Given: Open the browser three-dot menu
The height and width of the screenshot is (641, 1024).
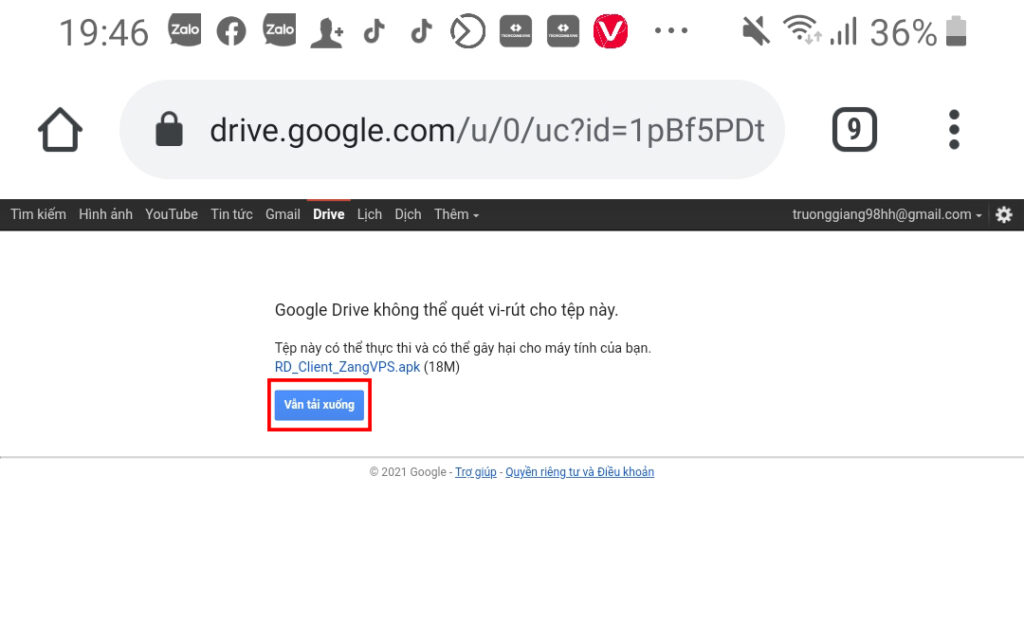Looking at the screenshot, I should (x=954, y=130).
